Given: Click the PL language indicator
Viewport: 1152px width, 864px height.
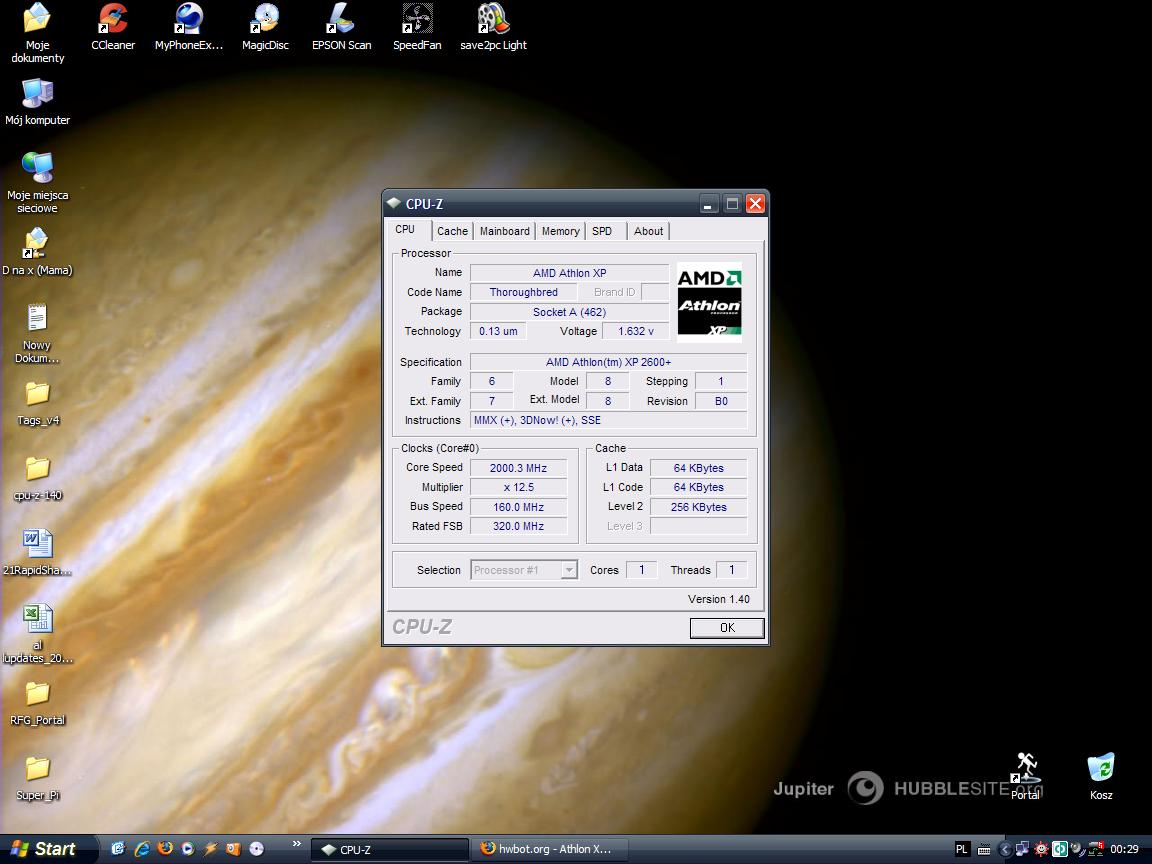Looking at the screenshot, I should pos(961,849).
